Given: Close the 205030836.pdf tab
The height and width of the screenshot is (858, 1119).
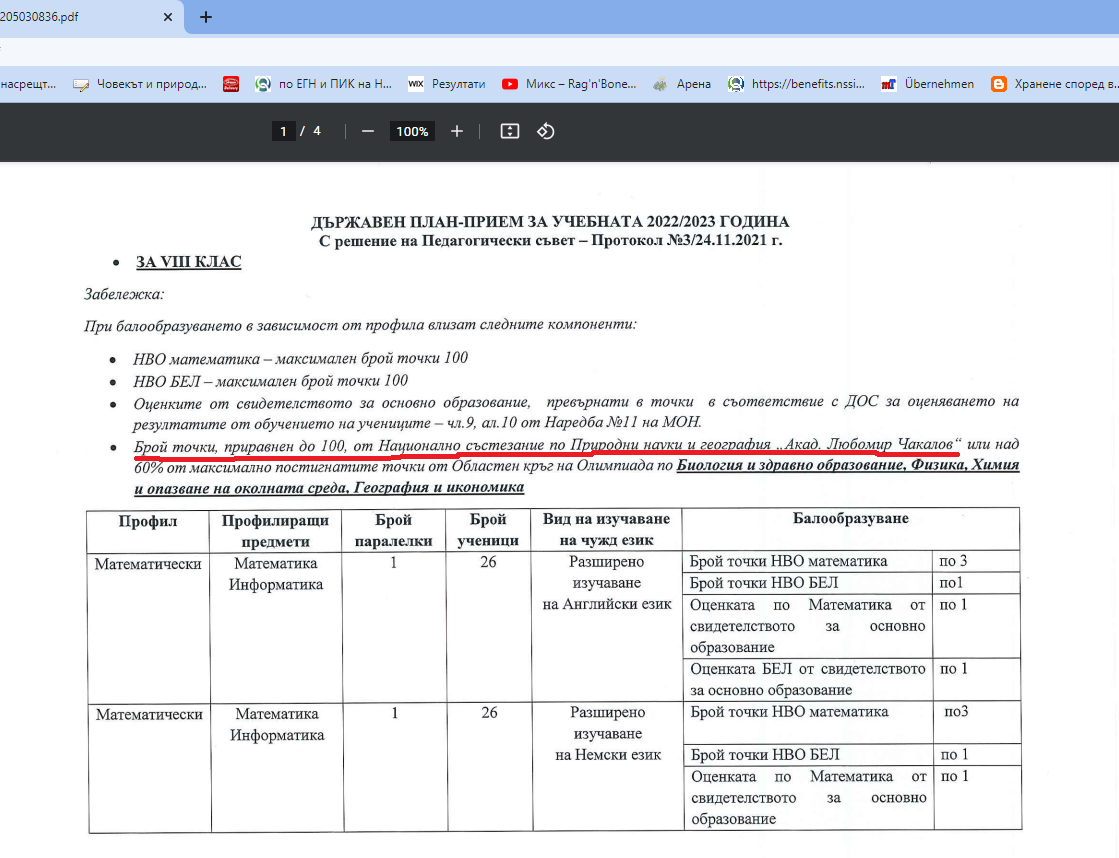Looking at the screenshot, I should pos(168,17).
